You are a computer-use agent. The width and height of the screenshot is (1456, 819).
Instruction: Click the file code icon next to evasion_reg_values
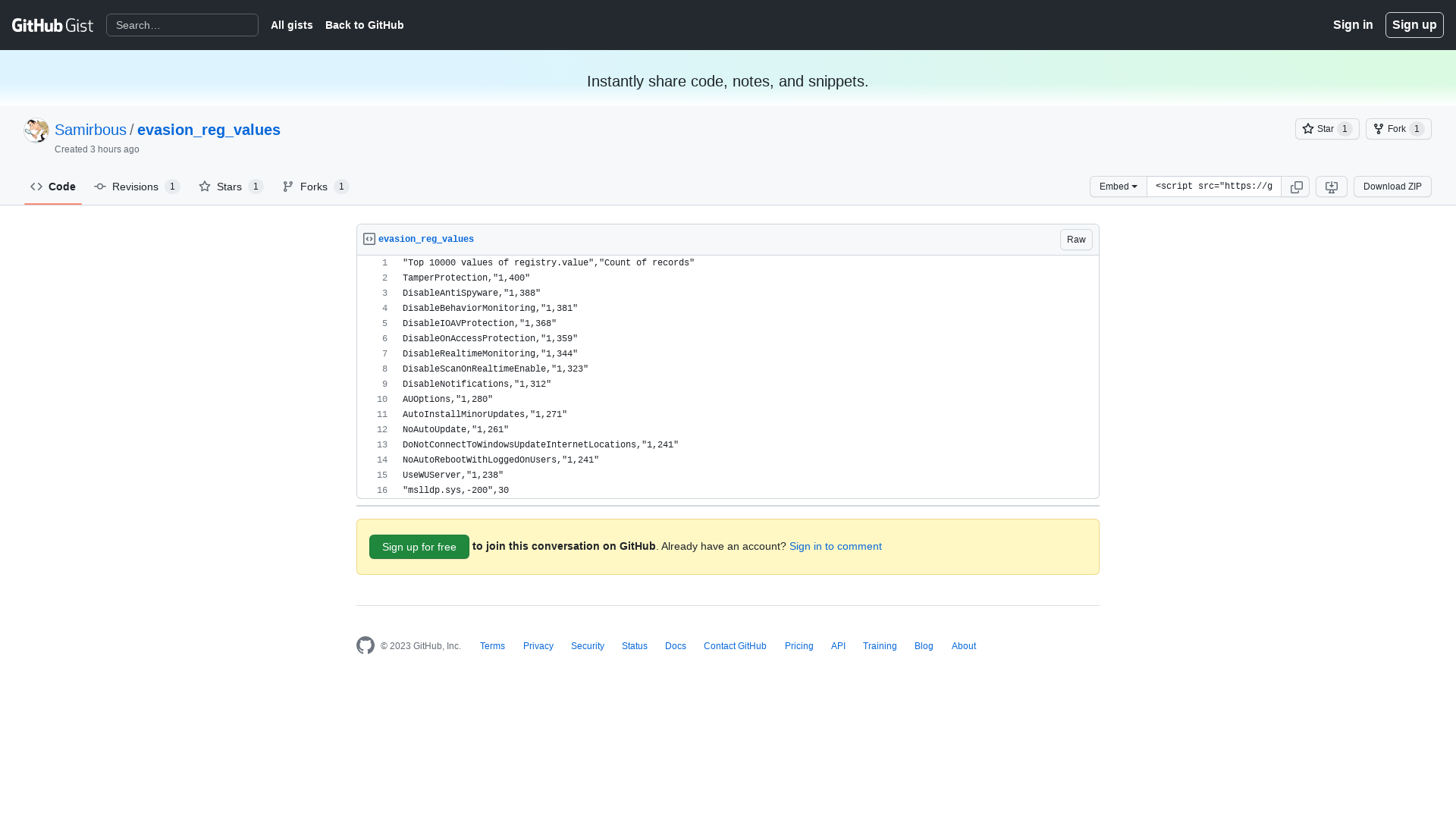(x=369, y=239)
